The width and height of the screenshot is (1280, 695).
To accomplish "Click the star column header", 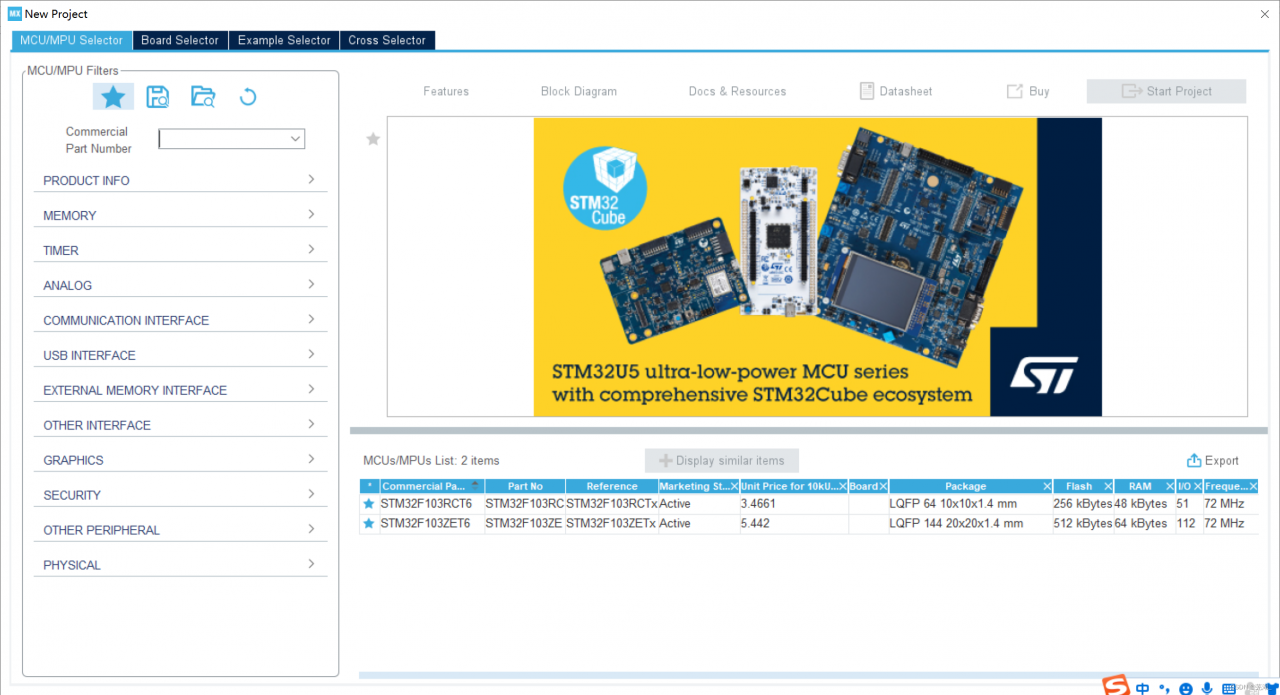I will pos(370,486).
